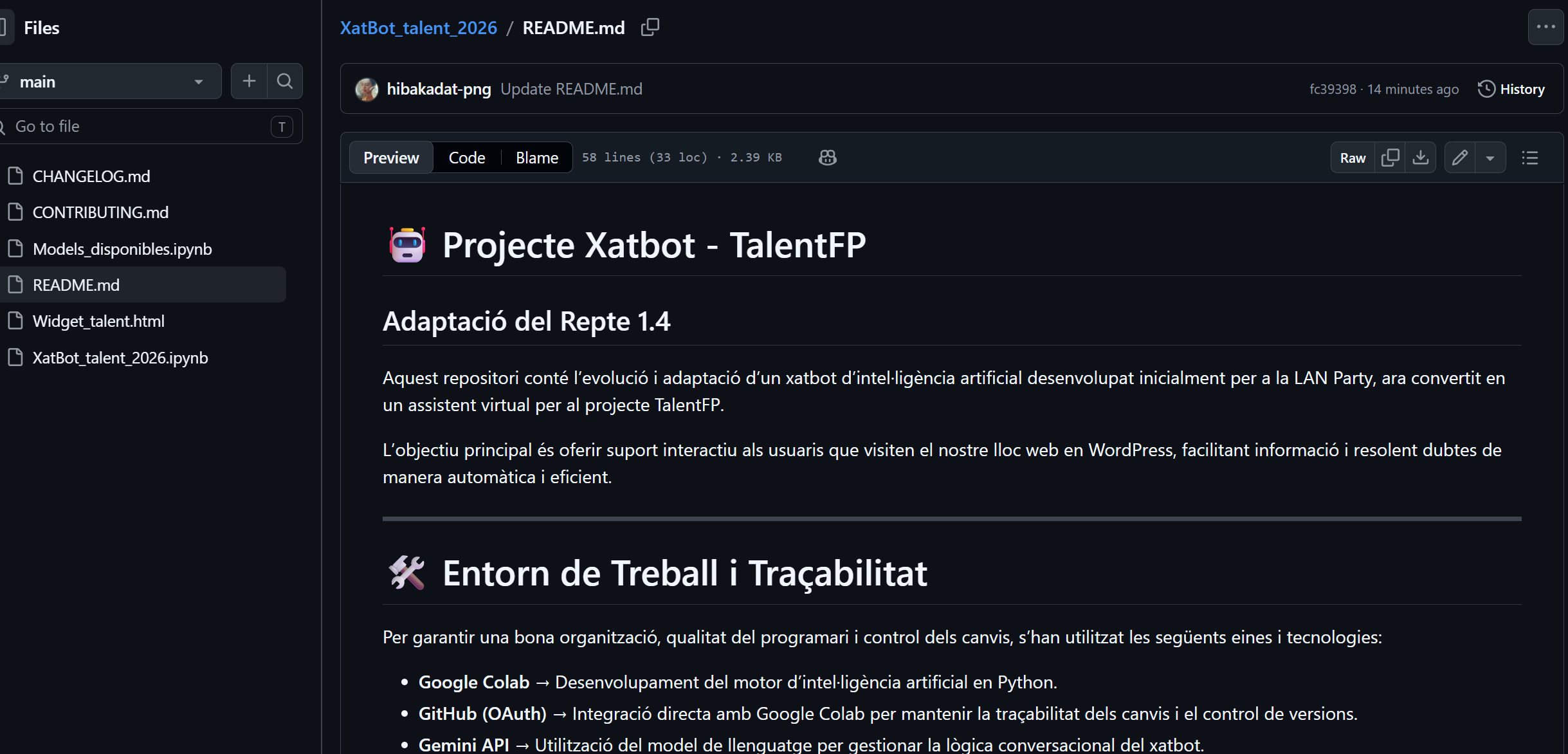Open XatBot_talent_2026.ipynb in file tree
1568x754 pixels.
120,357
